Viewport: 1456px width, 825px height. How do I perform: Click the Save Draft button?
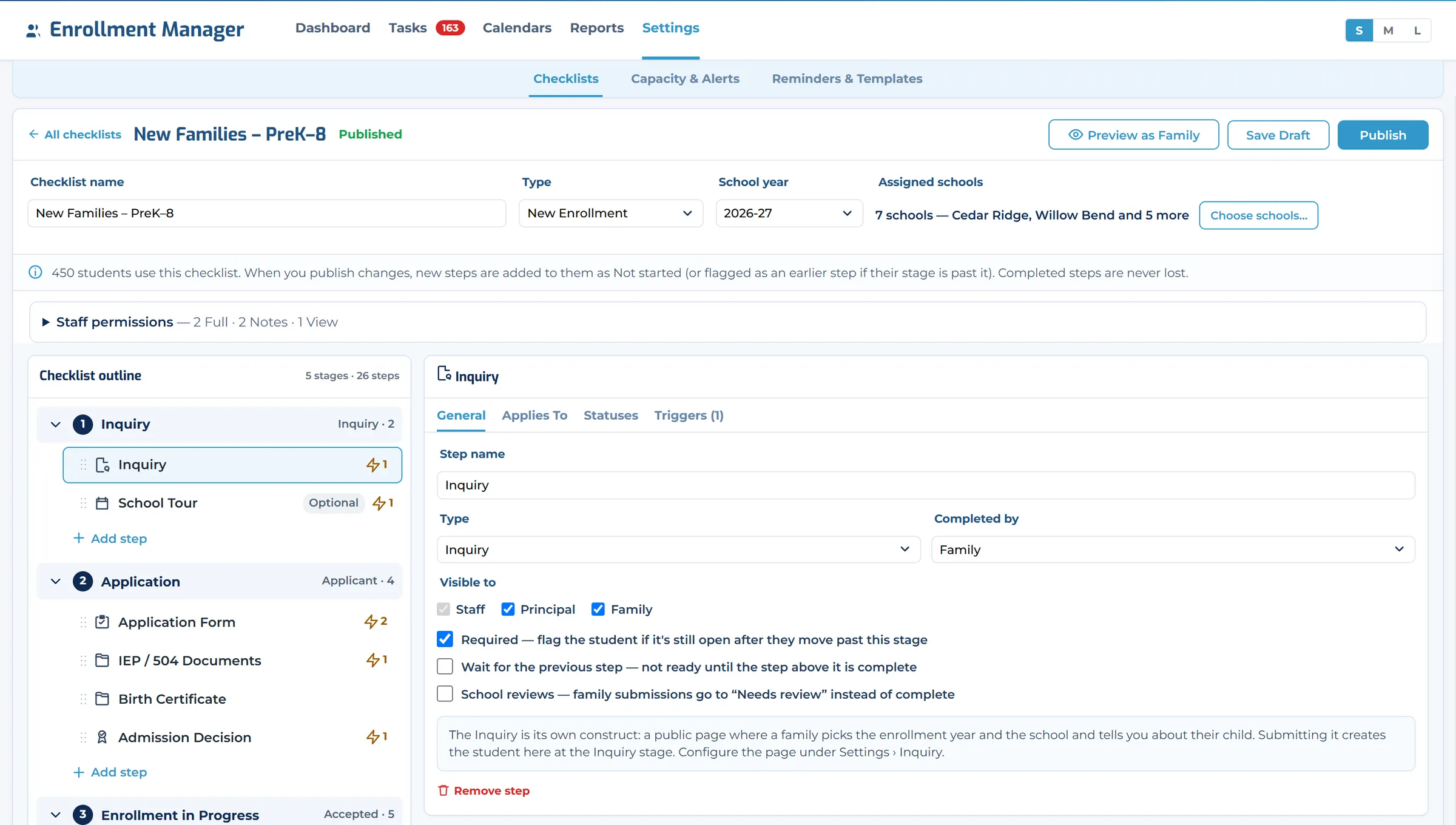tap(1278, 135)
